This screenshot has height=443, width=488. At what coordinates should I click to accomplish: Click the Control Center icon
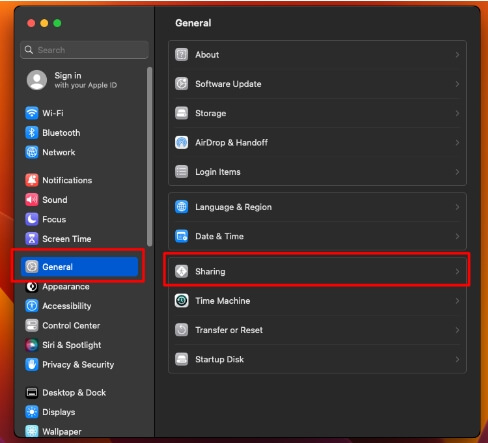[32, 325]
